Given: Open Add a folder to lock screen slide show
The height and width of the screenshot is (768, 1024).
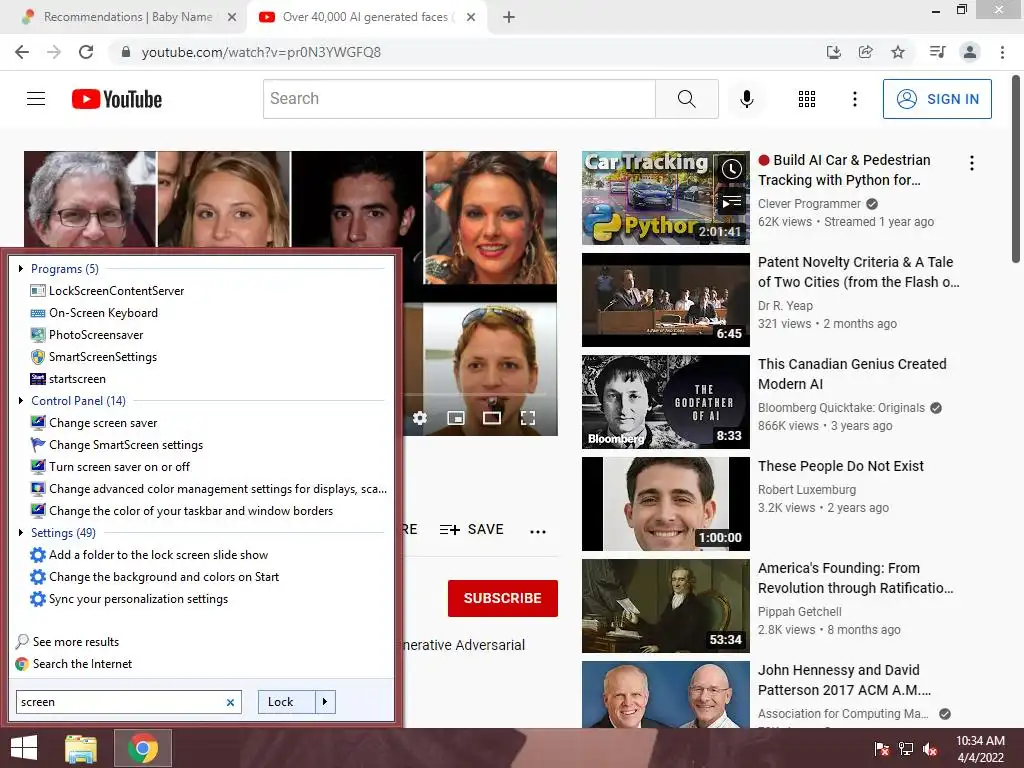Looking at the screenshot, I should (158, 554).
